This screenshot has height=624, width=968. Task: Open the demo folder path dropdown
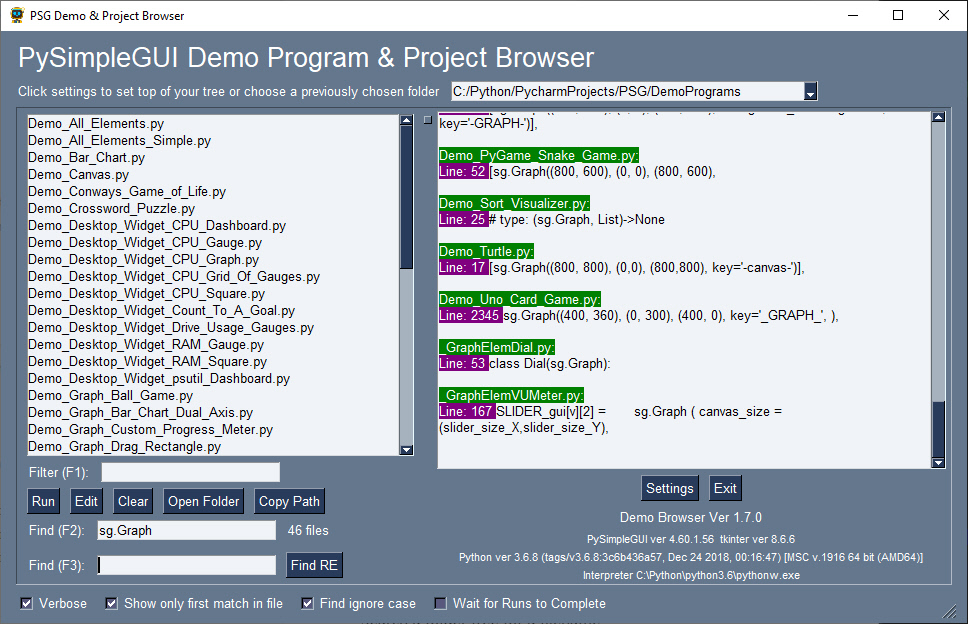pos(810,92)
